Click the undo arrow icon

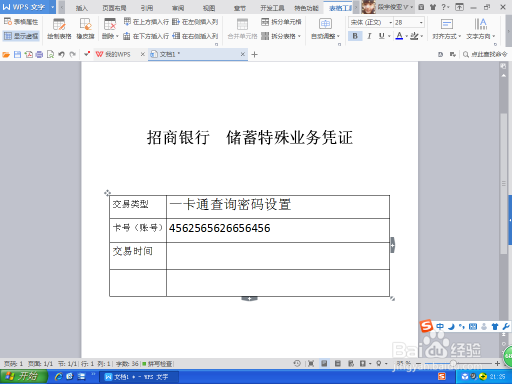[x=61, y=54]
